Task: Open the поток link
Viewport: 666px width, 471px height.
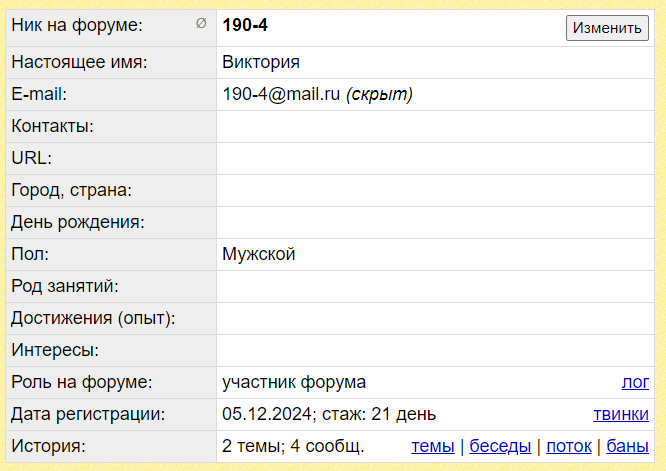Action: point(567,446)
